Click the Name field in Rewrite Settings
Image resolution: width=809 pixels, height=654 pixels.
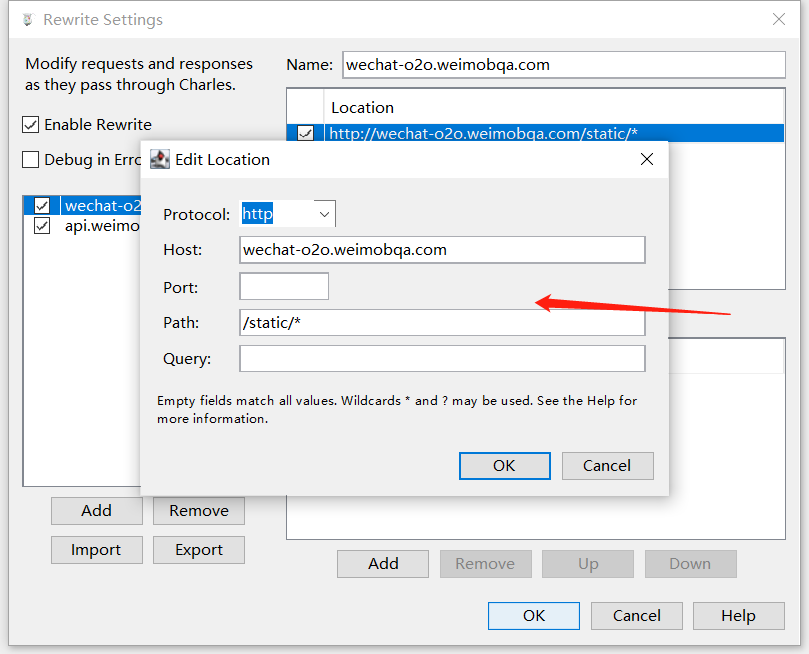[564, 65]
